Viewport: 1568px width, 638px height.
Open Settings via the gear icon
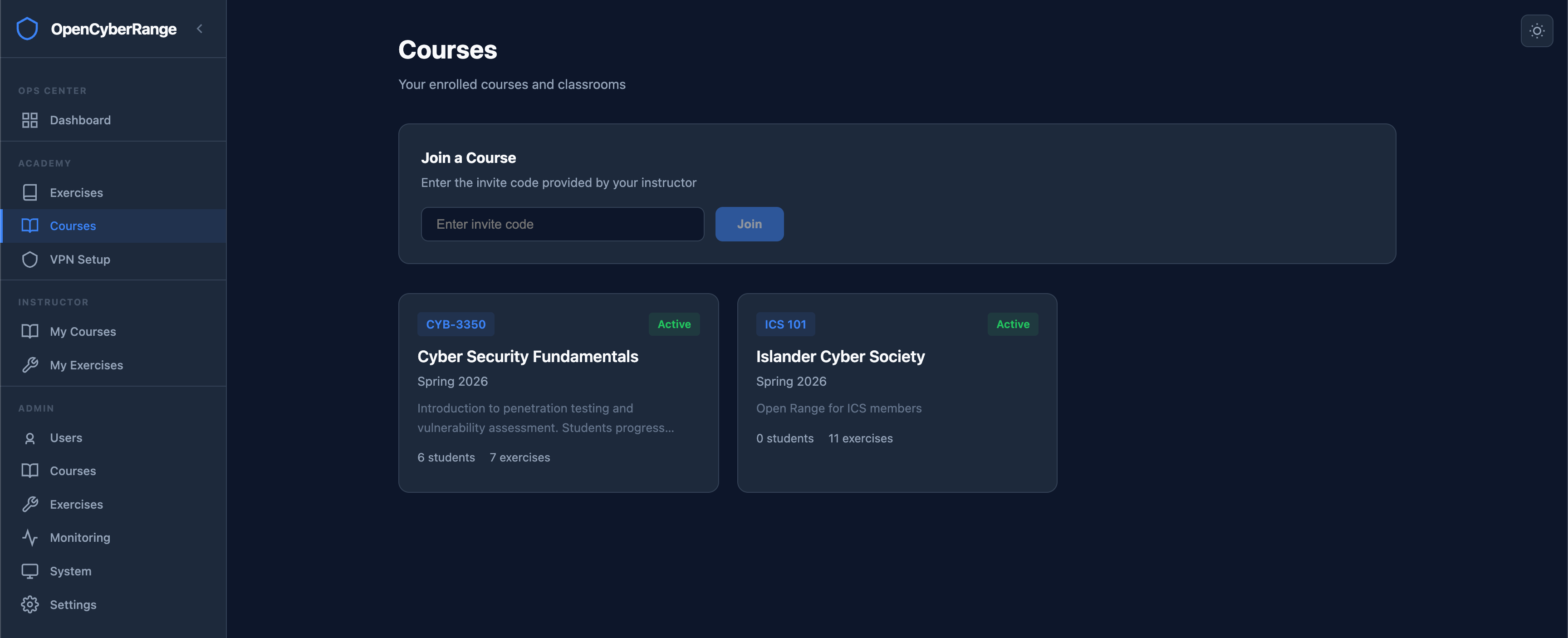pos(30,604)
